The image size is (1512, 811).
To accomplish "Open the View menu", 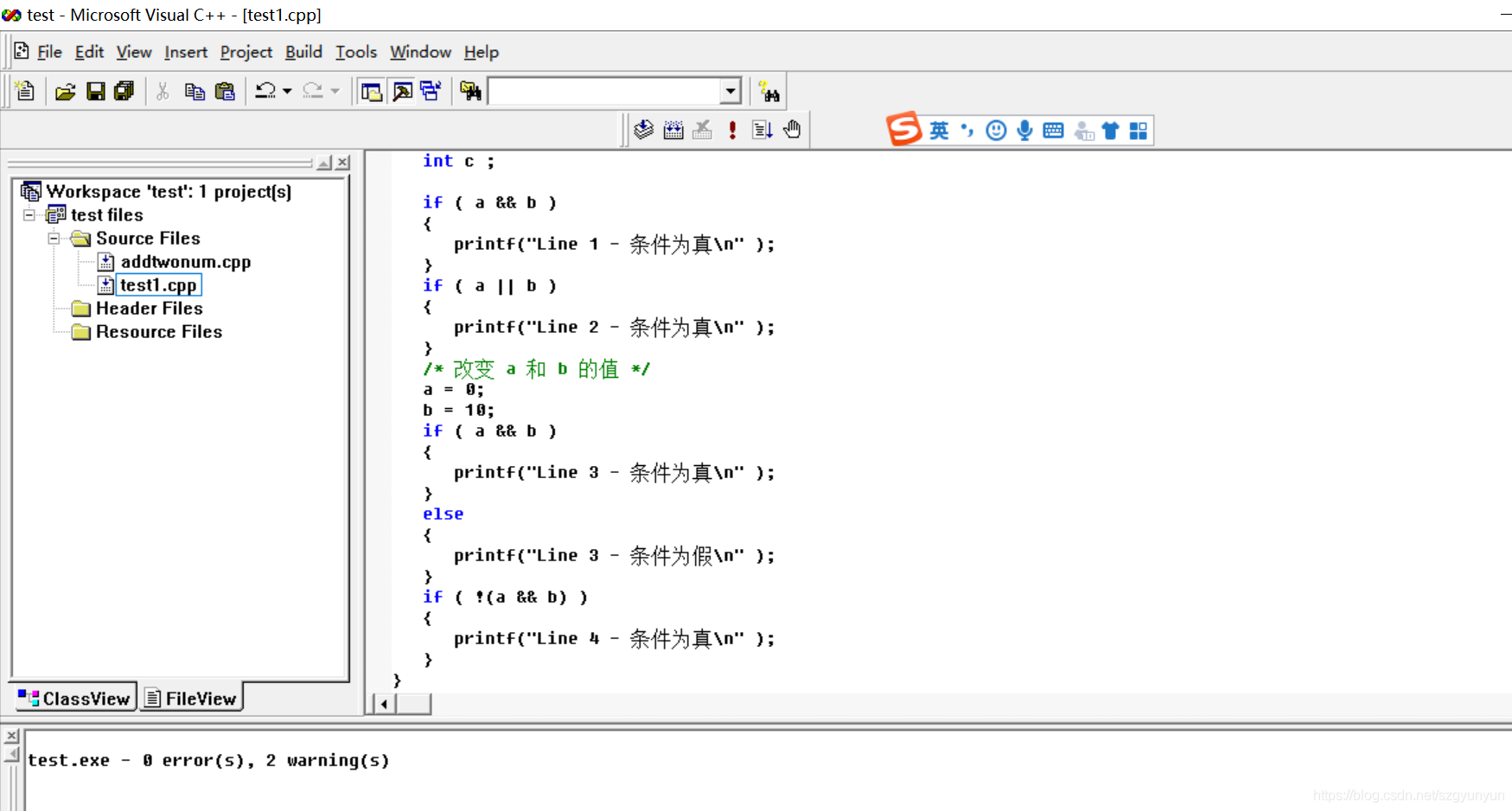I will coord(134,52).
